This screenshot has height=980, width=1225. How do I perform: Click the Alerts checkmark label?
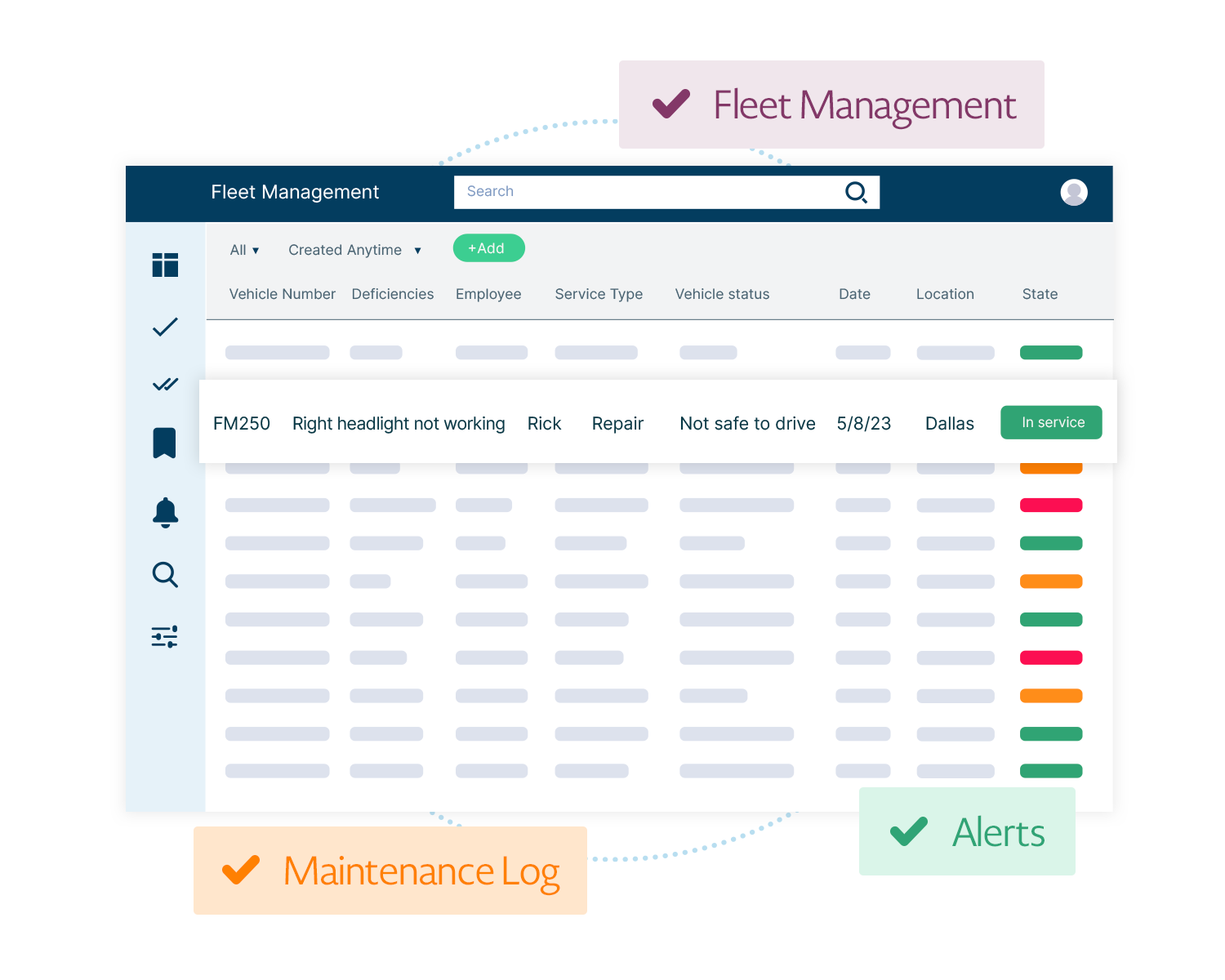pyautogui.click(x=967, y=832)
